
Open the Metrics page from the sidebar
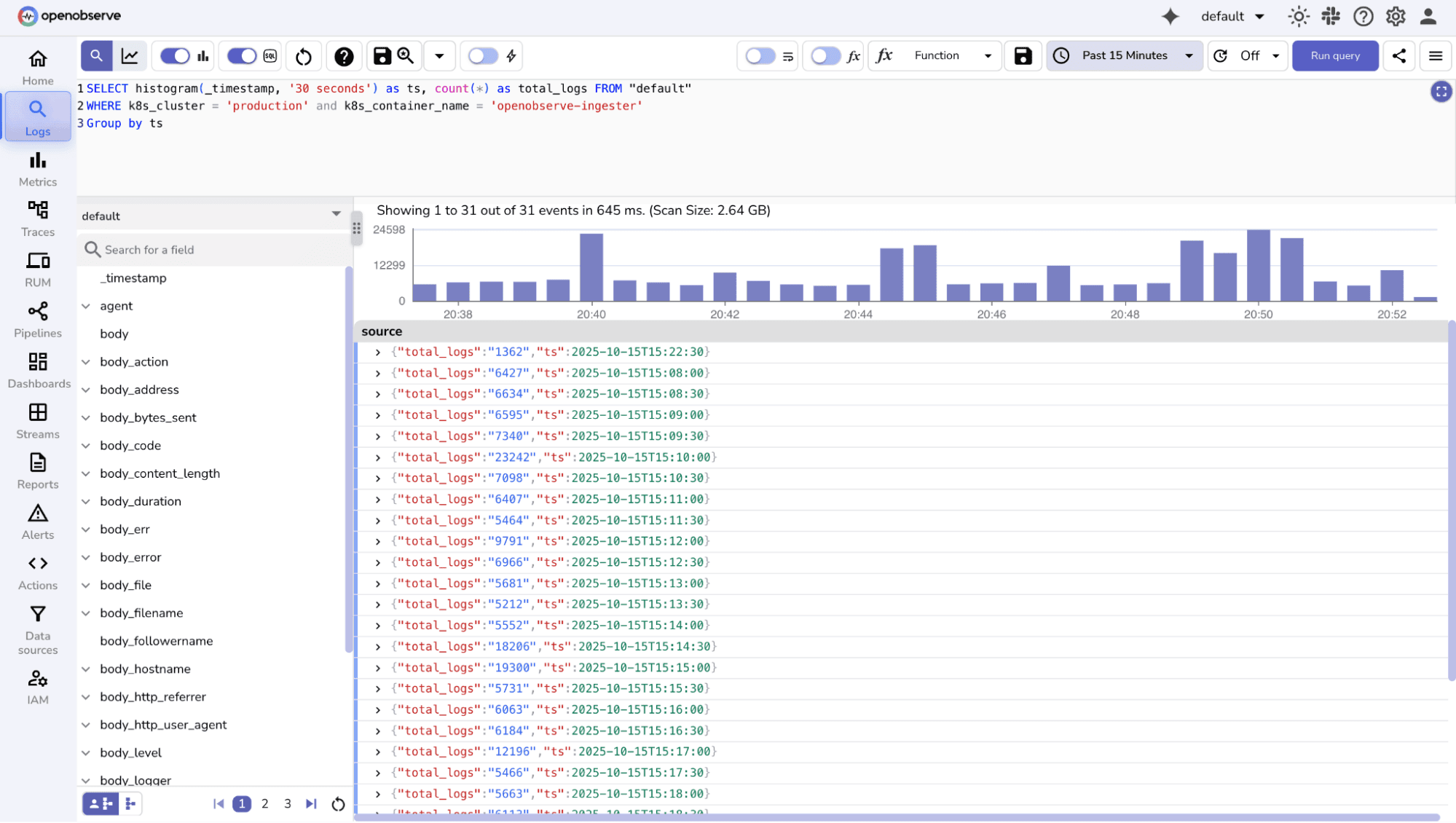tap(37, 168)
